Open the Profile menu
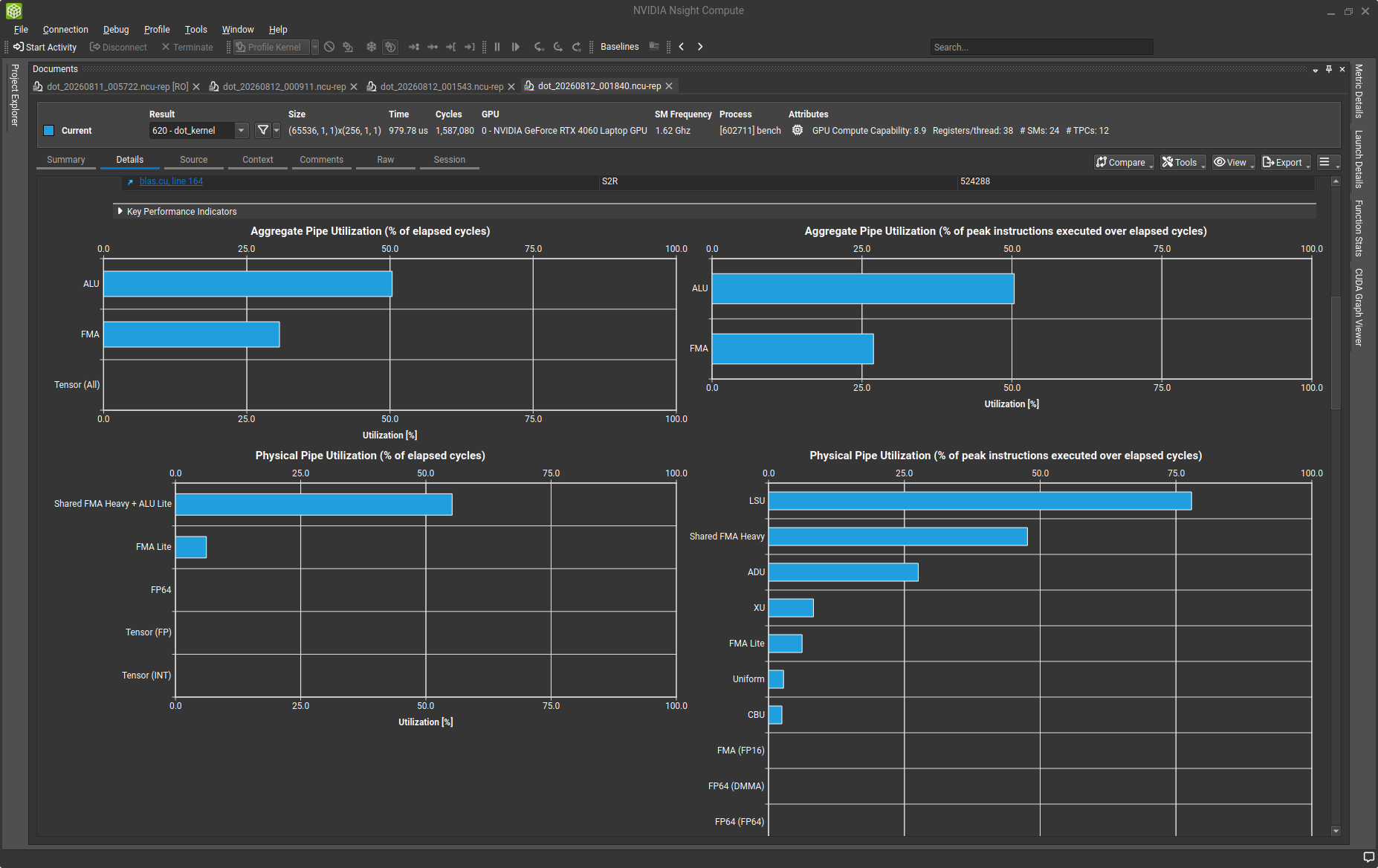The image size is (1378, 868). [157, 29]
